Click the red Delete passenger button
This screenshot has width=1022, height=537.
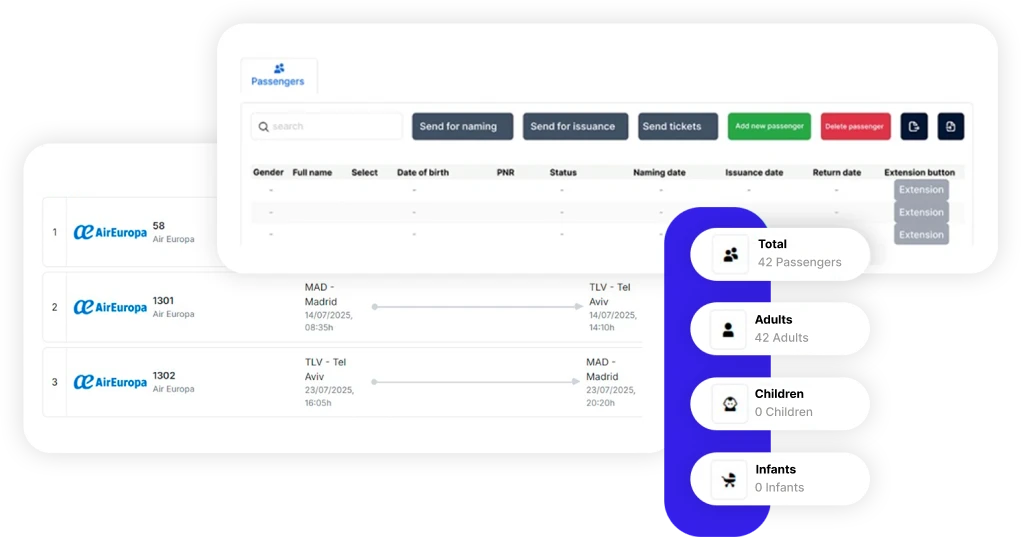click(855, 126)
